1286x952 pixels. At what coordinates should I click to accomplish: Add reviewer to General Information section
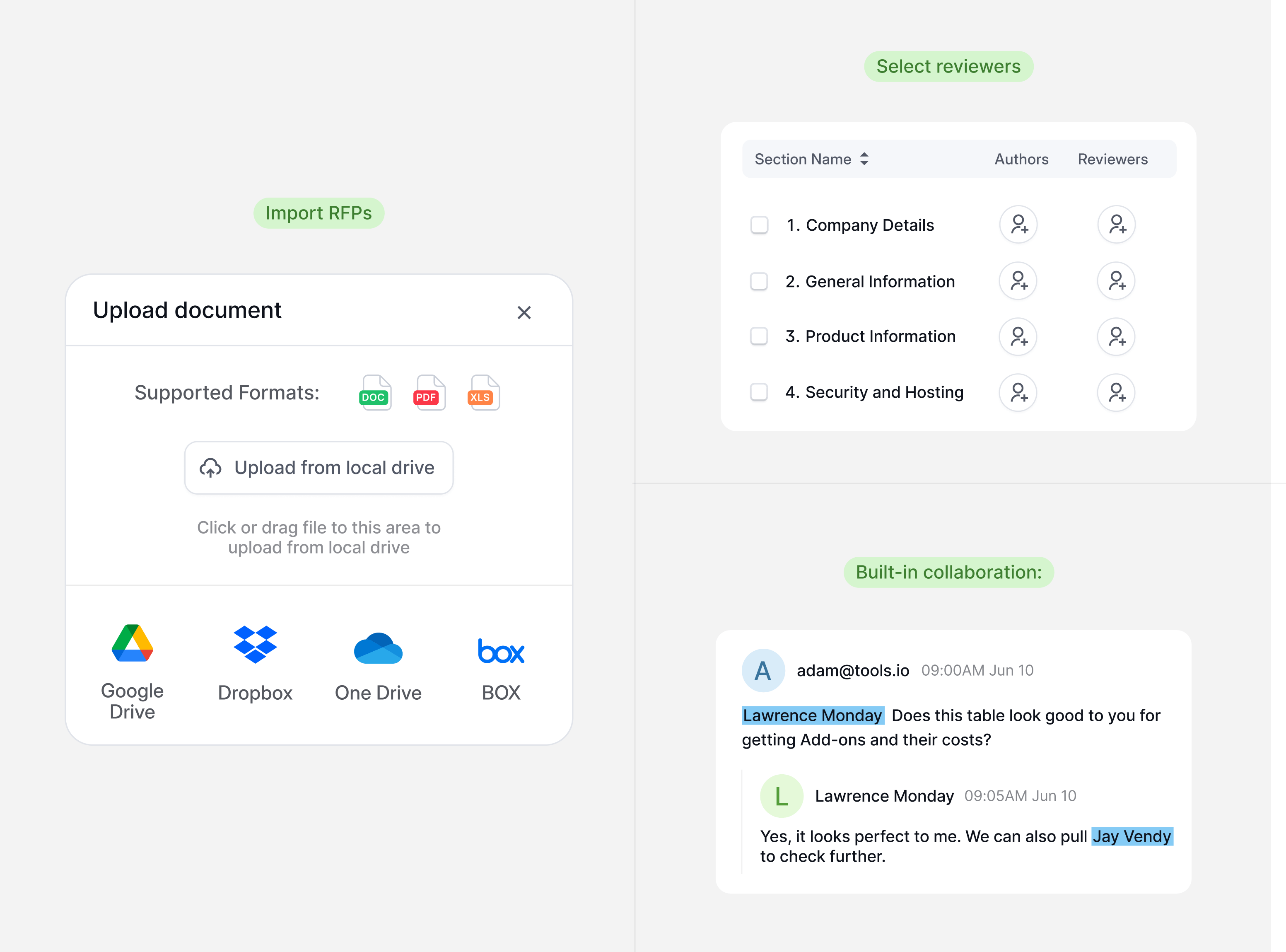tap(1116, 281)
